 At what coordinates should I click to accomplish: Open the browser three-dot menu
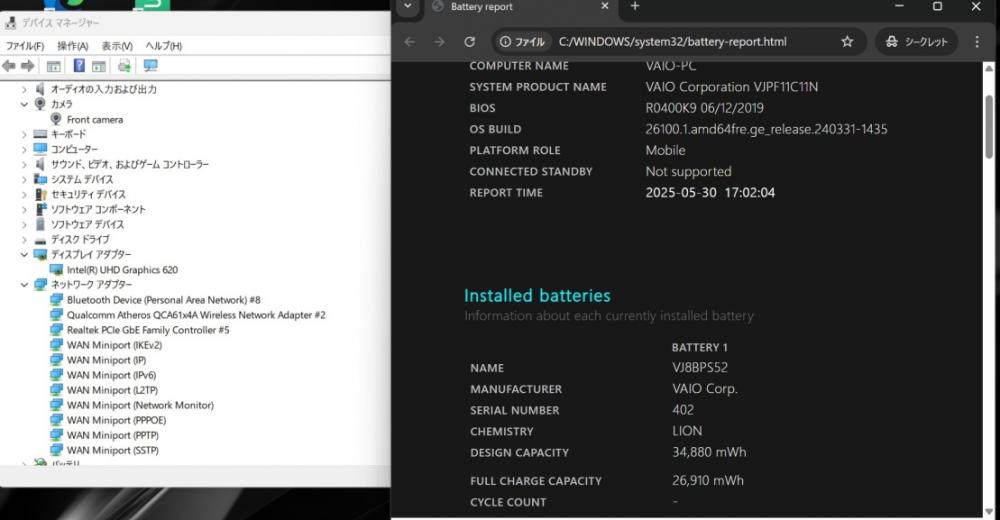pyautogui.click(x=977, y=41)
